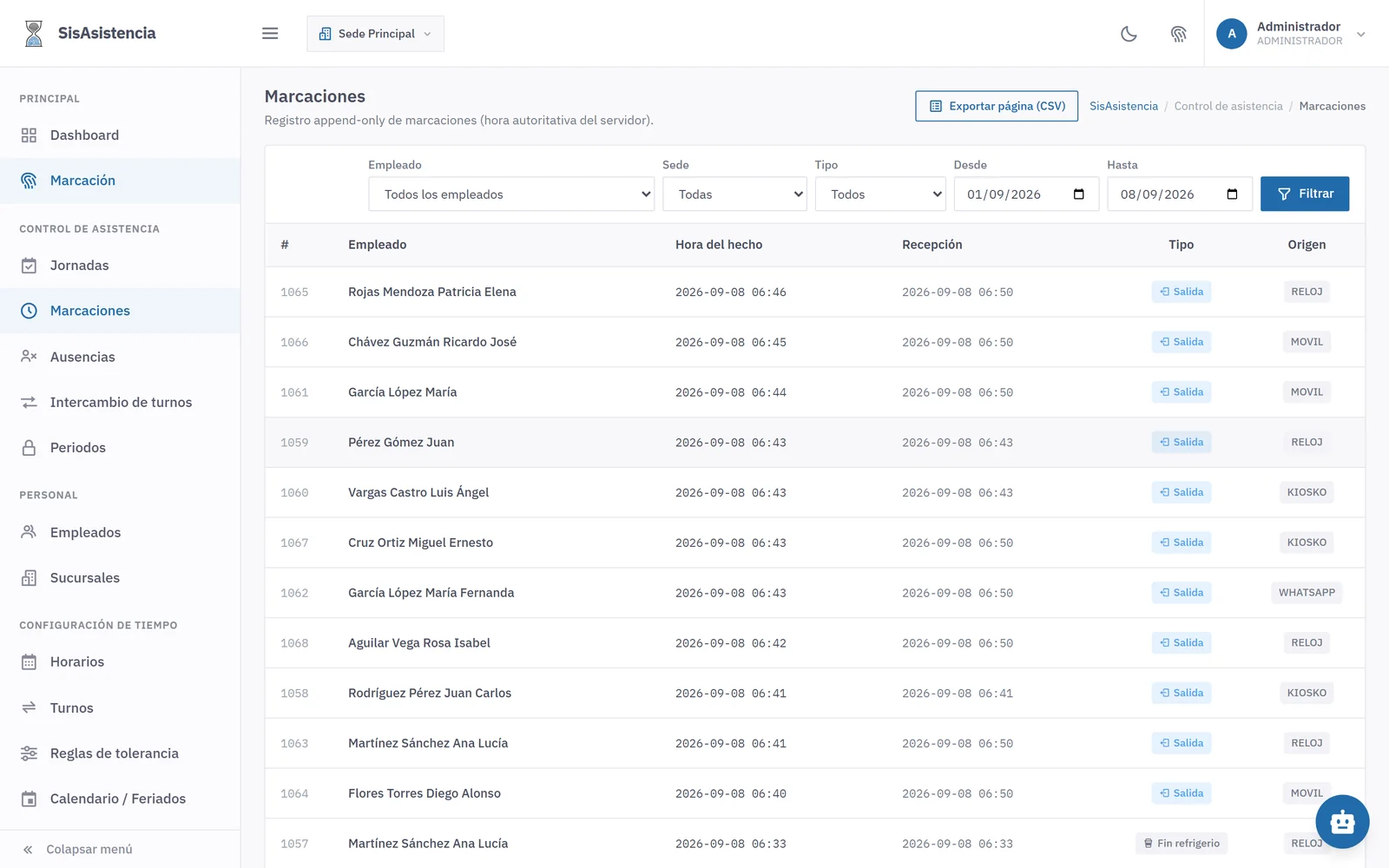
Task: Click the Ausencias user-x icon
Action: (x=29, y=357)
